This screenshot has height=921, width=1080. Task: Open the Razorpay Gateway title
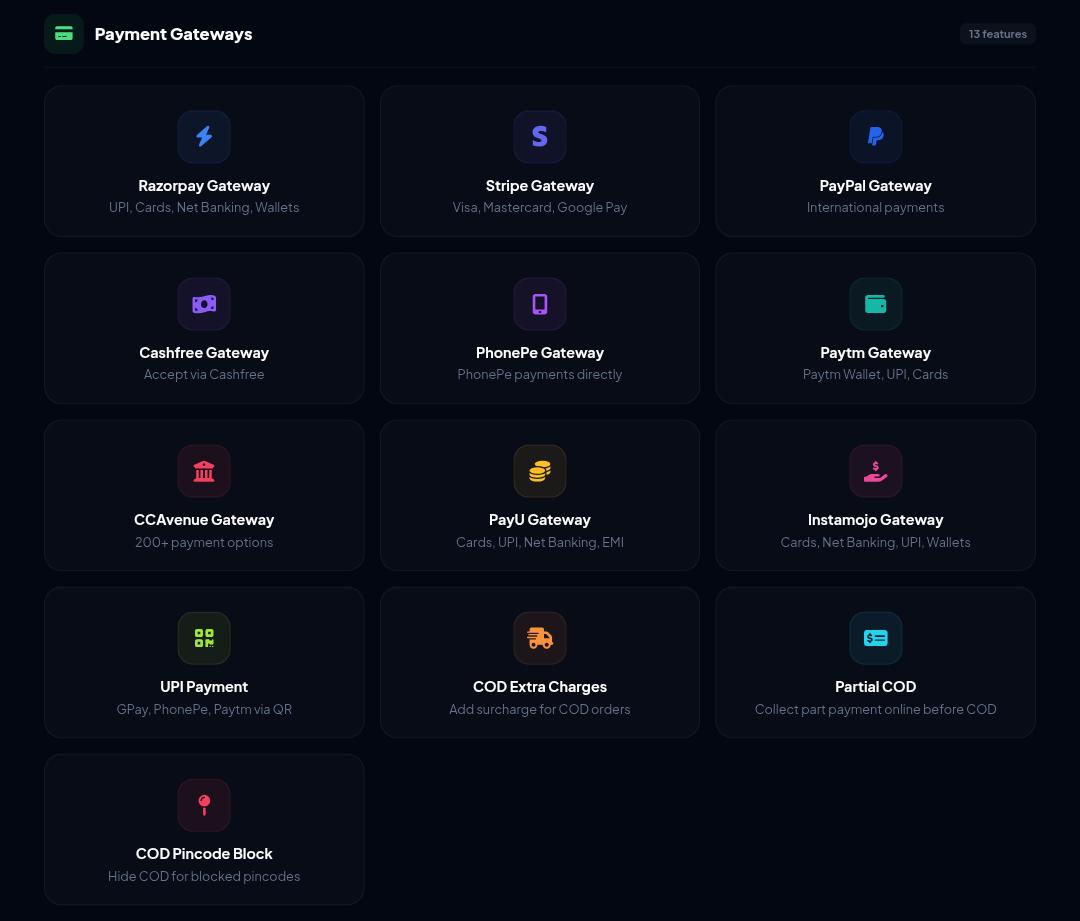[204, 186]
